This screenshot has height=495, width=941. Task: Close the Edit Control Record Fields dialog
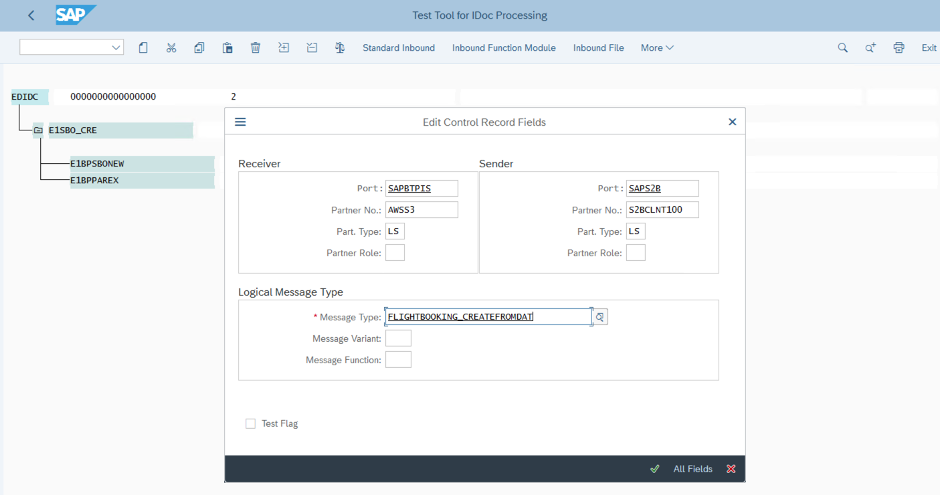(732, 122)
